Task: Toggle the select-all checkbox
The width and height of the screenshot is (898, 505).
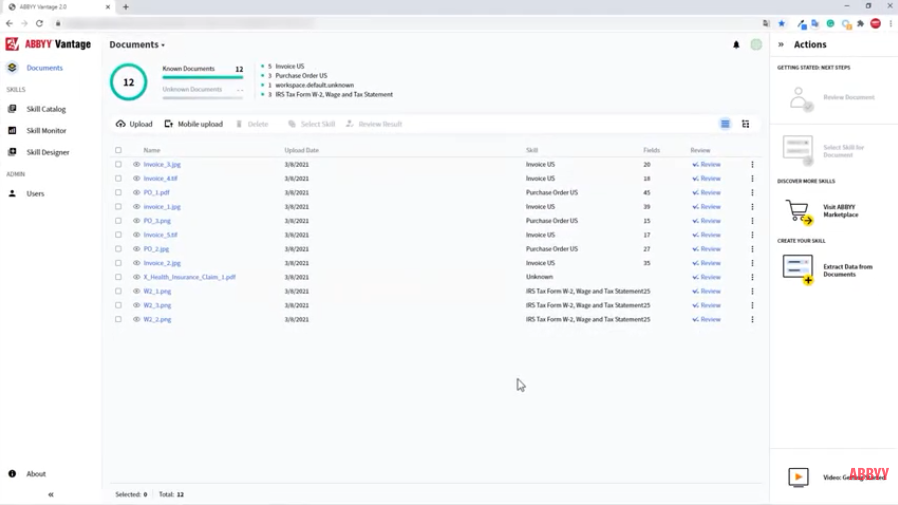Action: pos(119,150)
